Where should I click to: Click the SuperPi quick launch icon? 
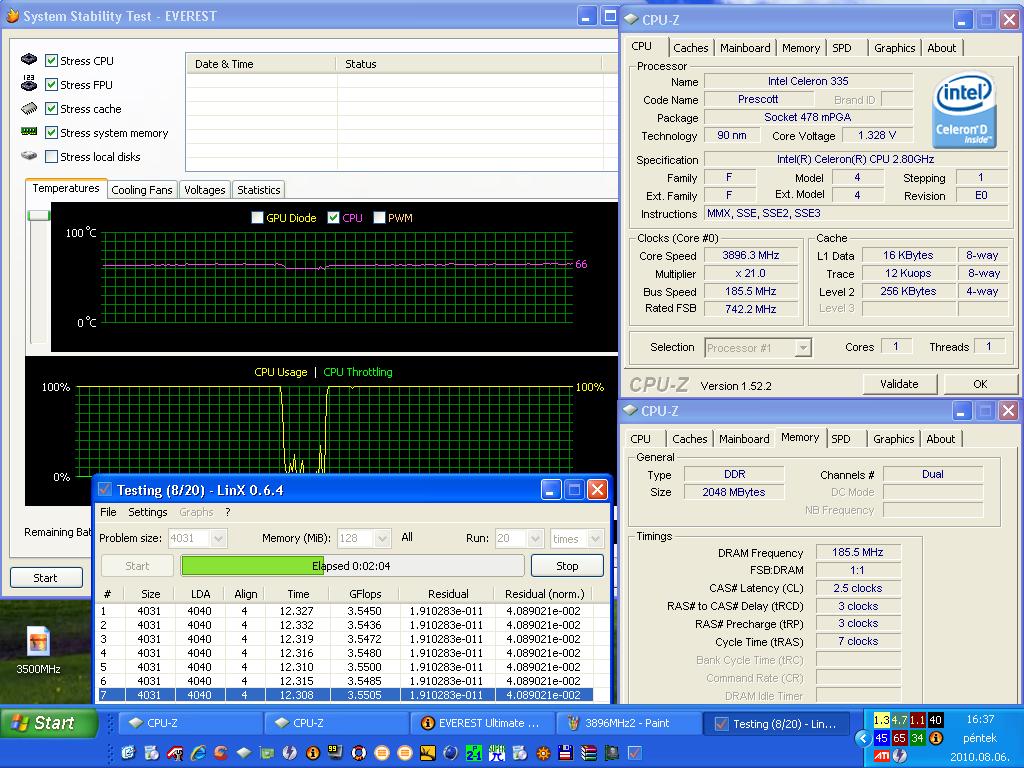[x=497, y=753]
